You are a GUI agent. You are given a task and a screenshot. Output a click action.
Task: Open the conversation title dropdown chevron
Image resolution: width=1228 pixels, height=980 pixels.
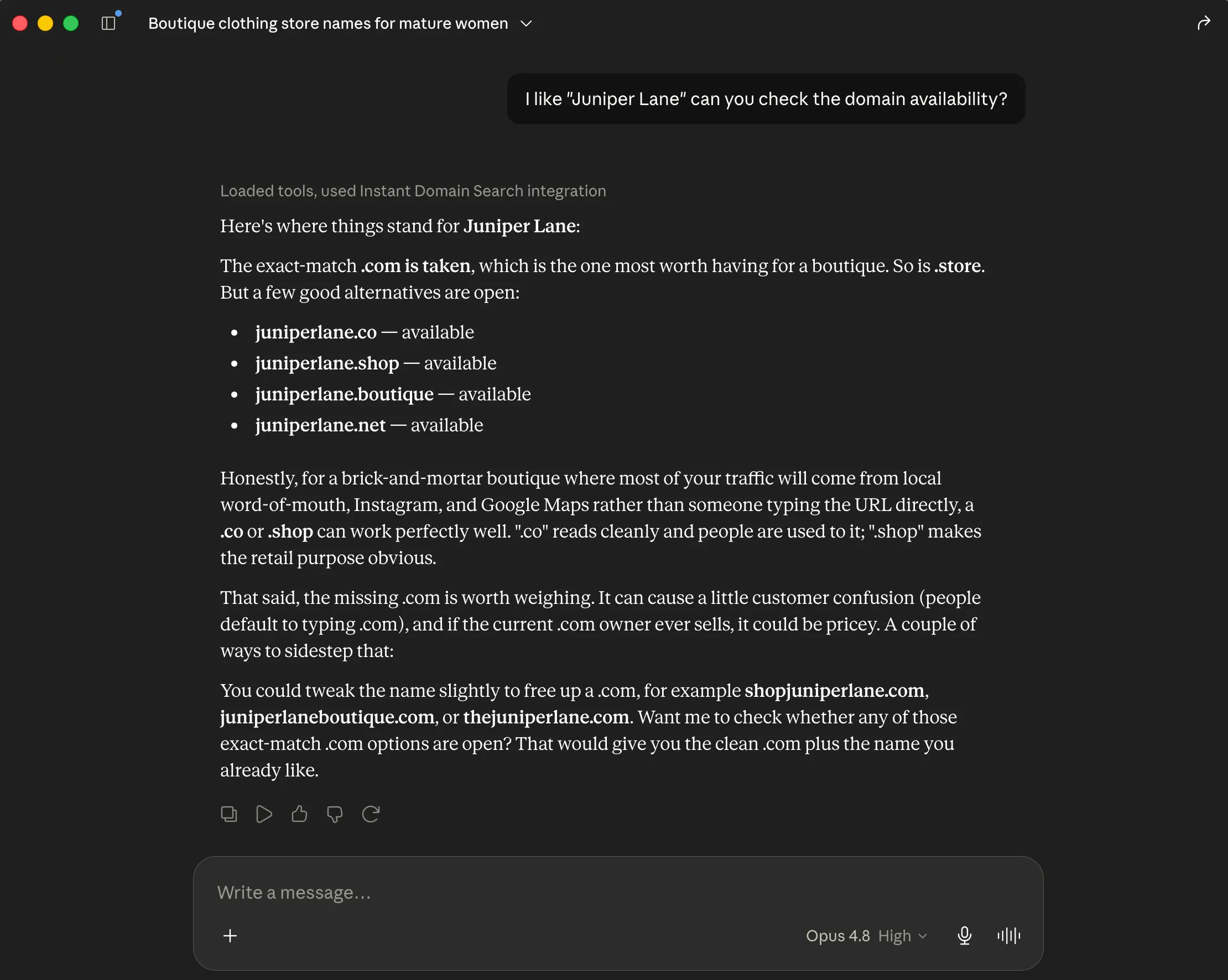tap(526, 23)
